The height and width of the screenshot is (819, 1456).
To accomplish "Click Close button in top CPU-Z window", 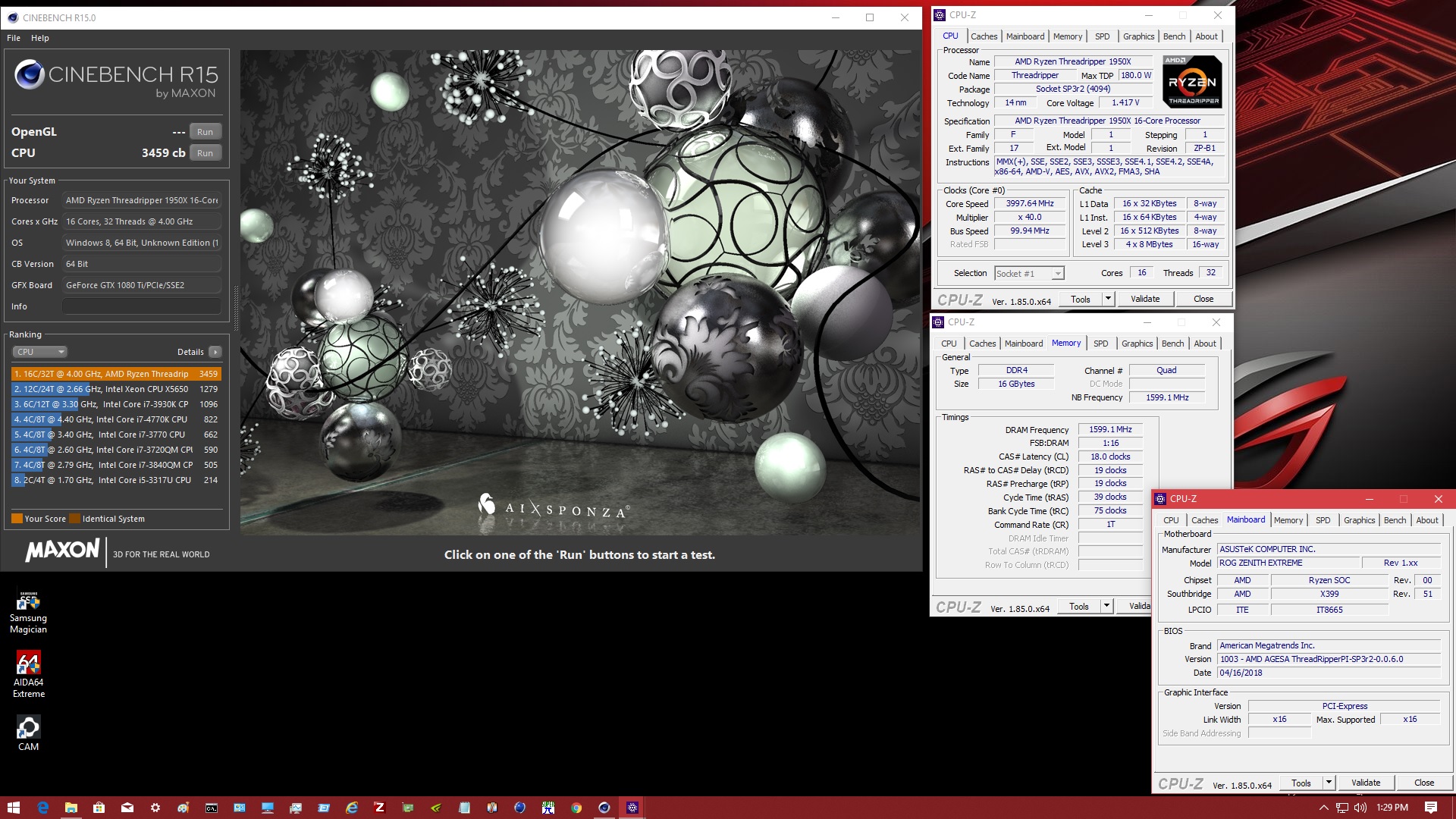I will tap(1203, 299).
